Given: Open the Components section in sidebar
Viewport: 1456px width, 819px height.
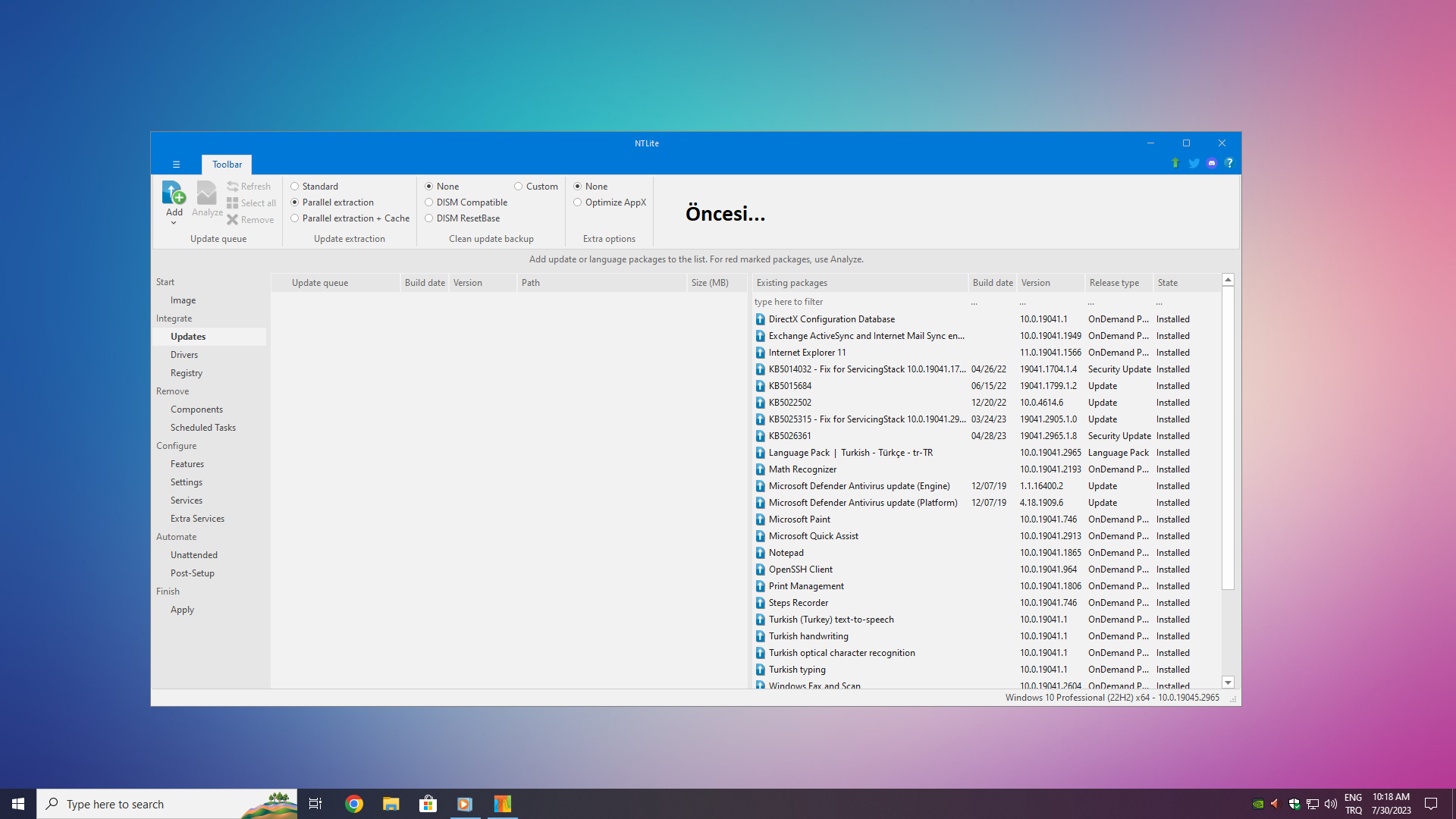Looking at the screenshot, I should [x=196, y=409].
